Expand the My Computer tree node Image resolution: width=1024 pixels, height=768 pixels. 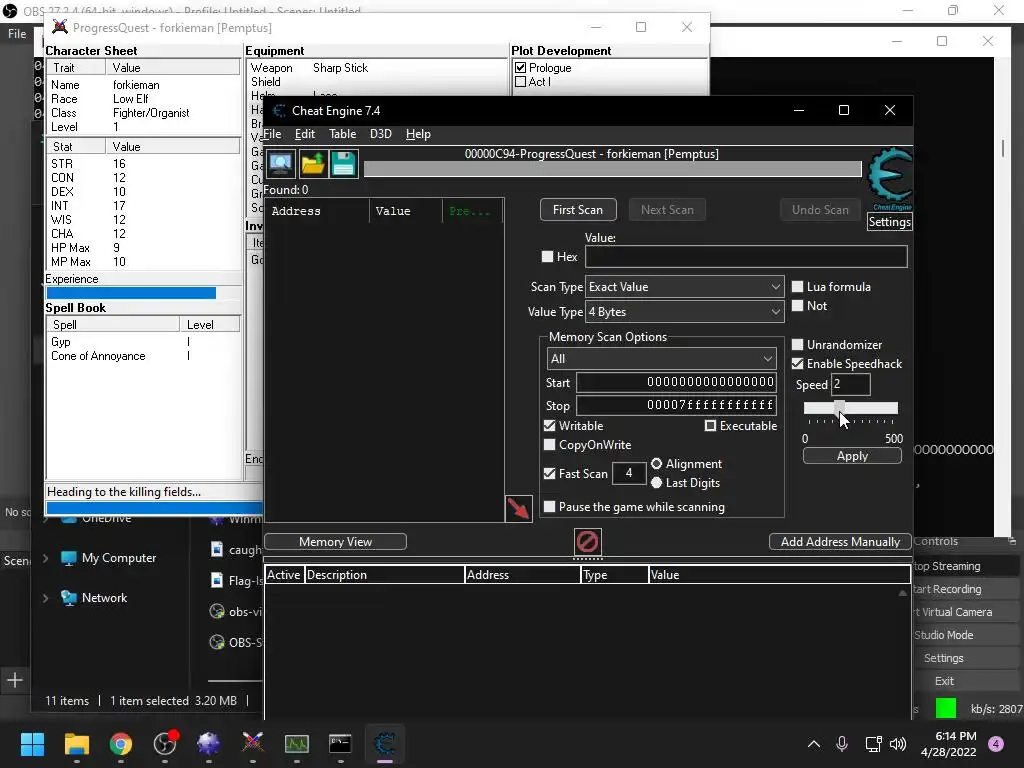coord(45,558)
